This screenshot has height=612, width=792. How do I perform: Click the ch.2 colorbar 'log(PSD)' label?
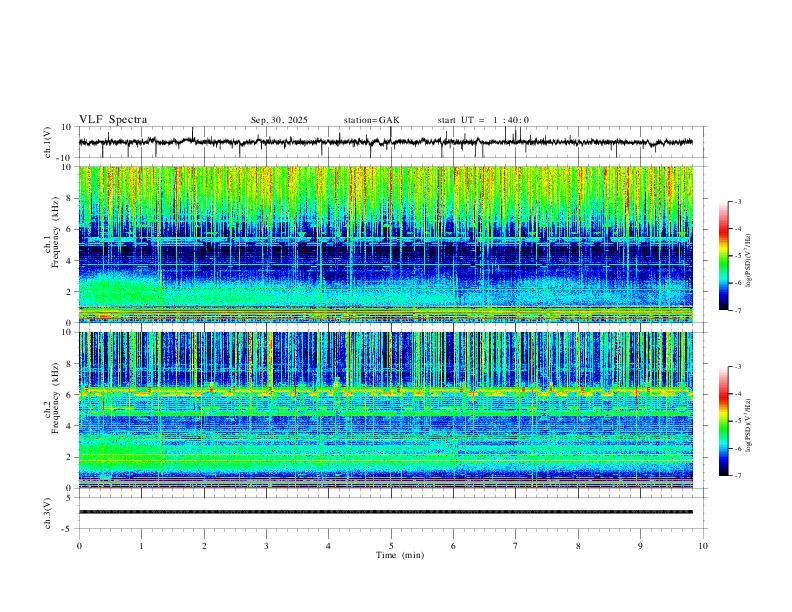pyautogui.click(x=748, y=426)
